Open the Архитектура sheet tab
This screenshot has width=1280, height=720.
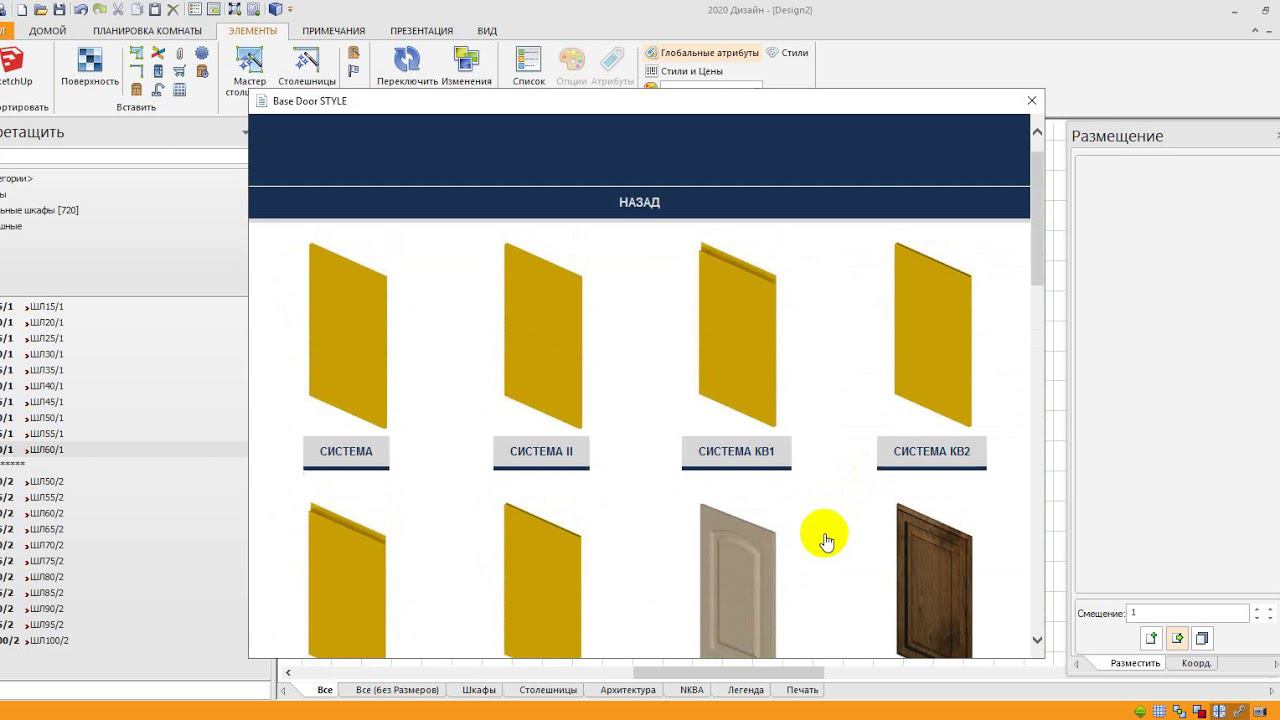(x=628, y=690)
